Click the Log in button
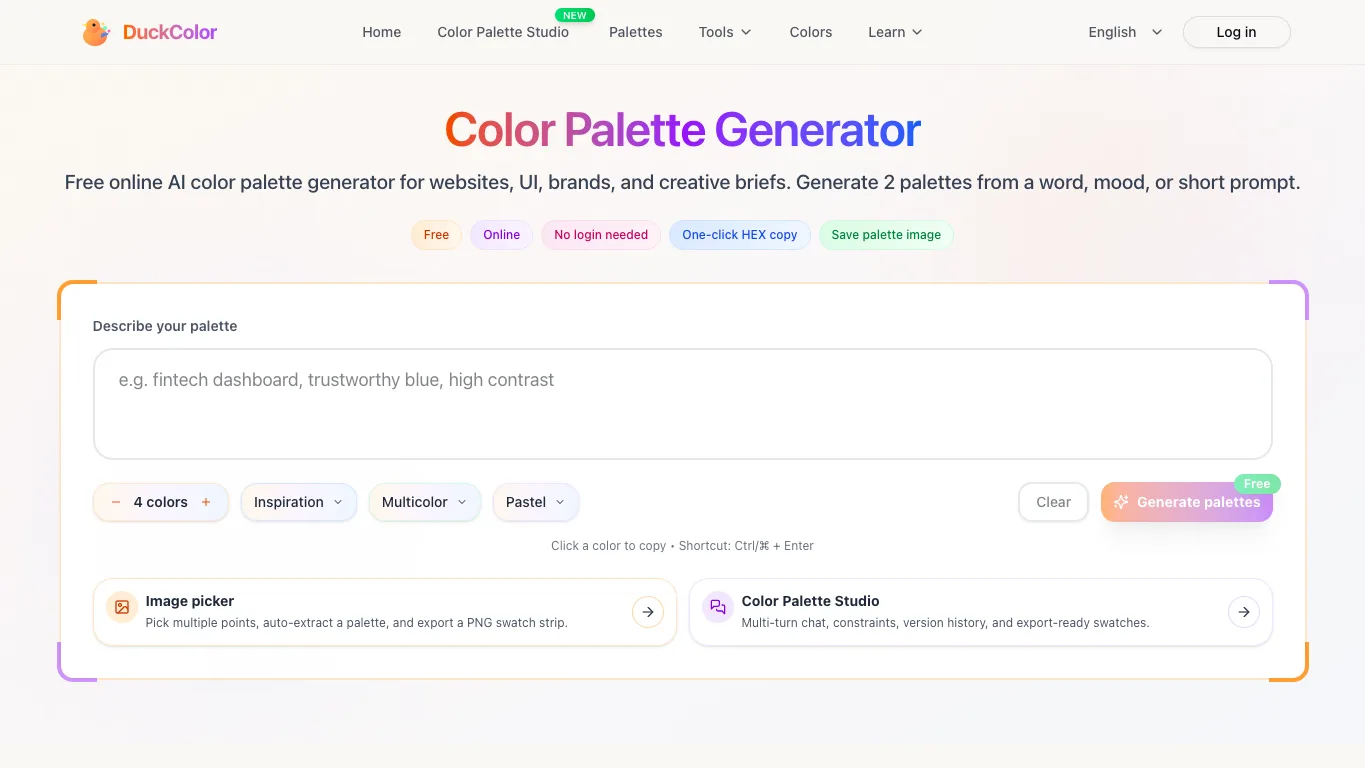 [1237, 32]
